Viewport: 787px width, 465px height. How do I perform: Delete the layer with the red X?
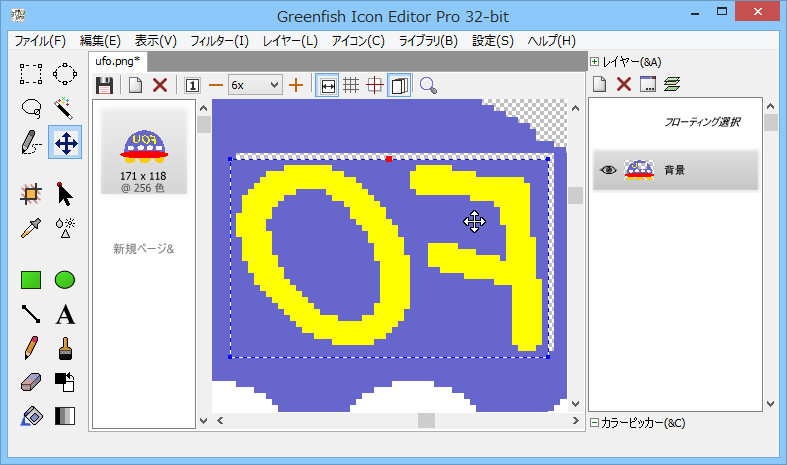(x=623, y=84)
